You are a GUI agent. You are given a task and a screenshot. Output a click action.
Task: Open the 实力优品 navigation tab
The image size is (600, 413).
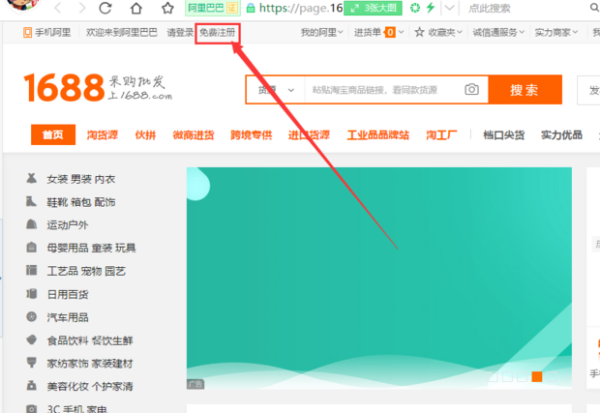(x=562, y=135)
